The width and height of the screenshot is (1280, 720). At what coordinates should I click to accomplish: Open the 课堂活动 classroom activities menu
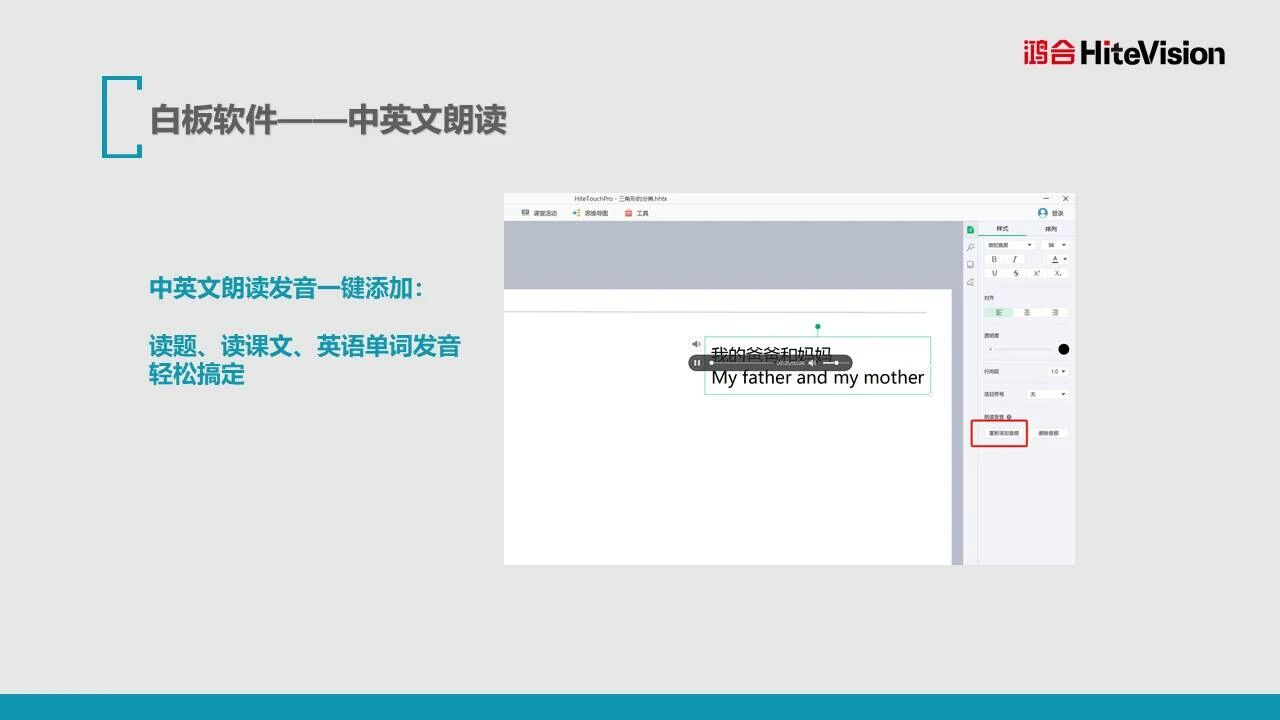[540, 213]
